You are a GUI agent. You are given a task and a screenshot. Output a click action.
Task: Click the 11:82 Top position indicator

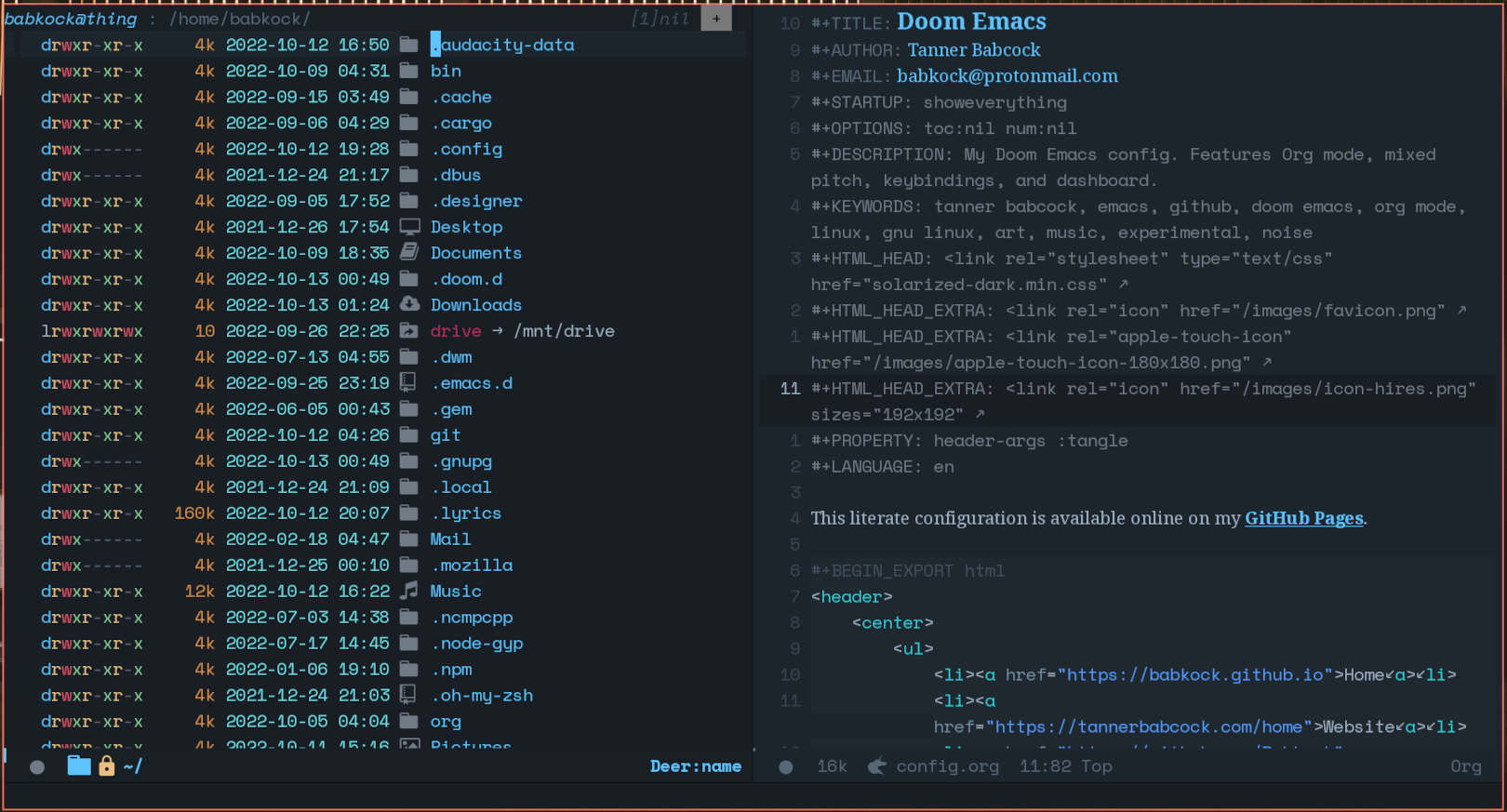pos(1066,766)
